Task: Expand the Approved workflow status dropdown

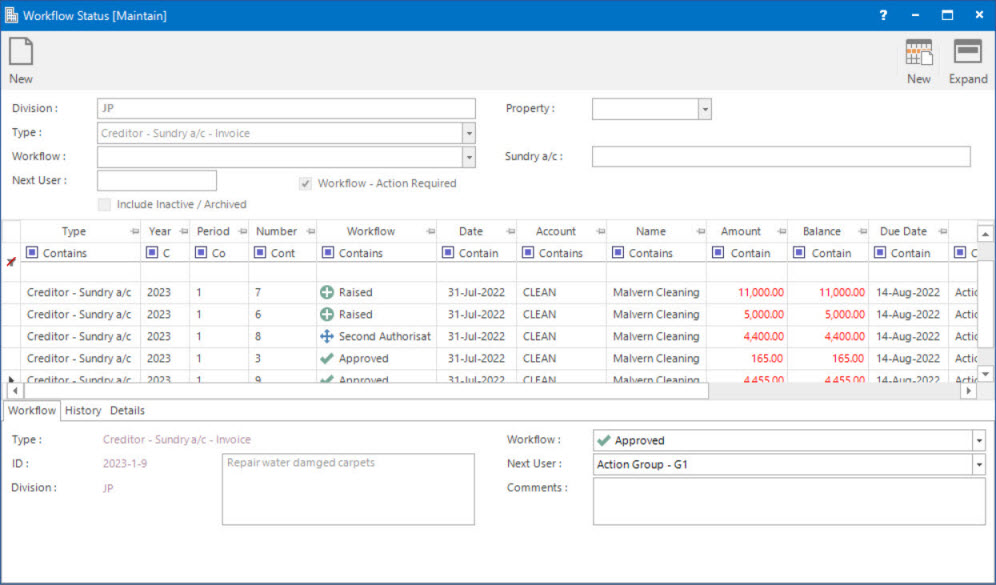Action: (x=977, y=440)
